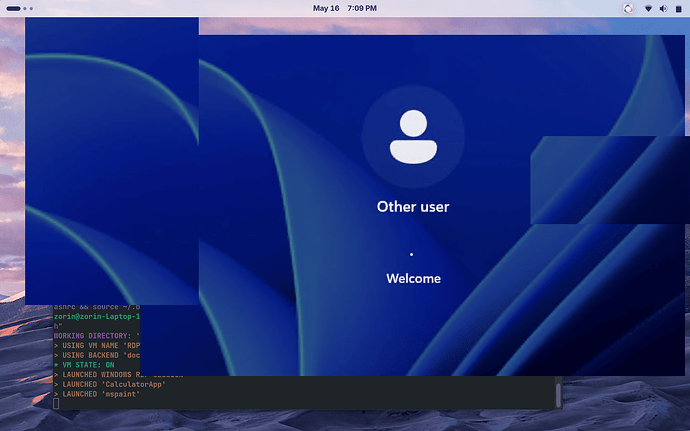Open the calendar from May 16 7:09 PM clock
The image size is (690, 431).
[345, 8]
